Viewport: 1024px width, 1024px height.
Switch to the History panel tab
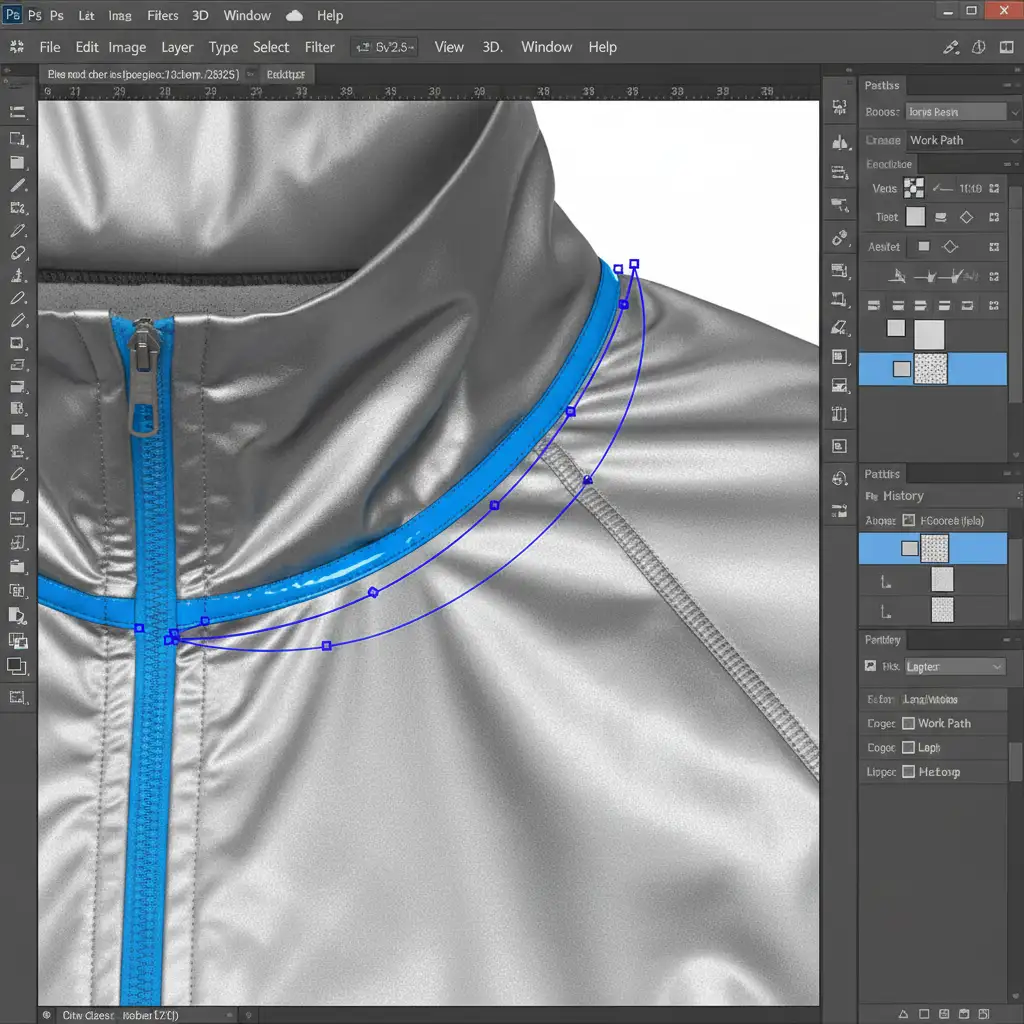[x=902, y=496]
